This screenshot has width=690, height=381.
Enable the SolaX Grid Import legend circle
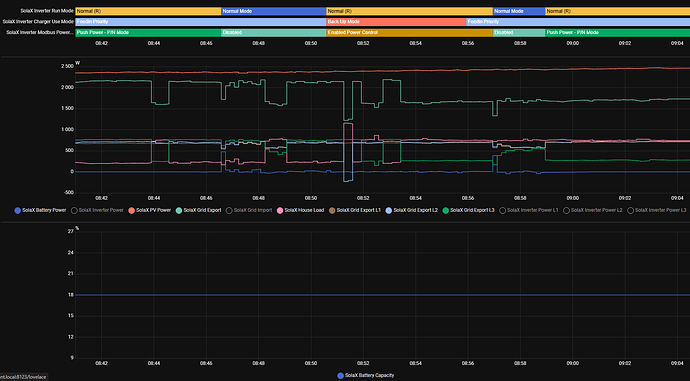229,211
